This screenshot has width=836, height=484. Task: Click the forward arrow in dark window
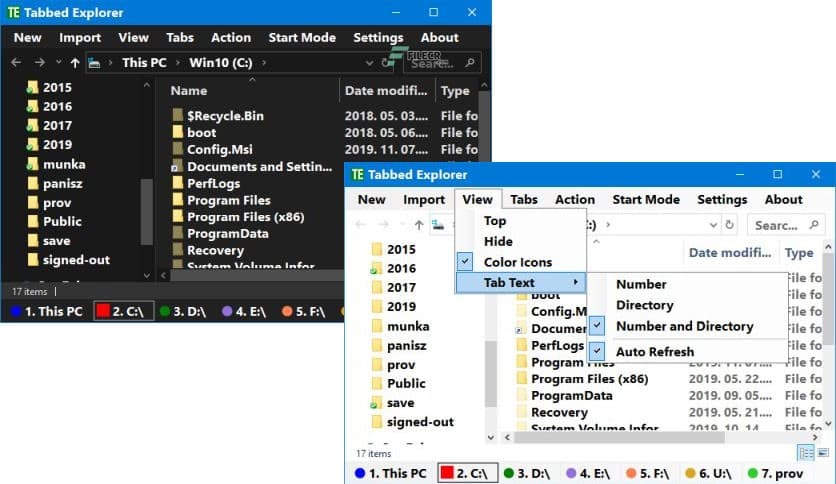point(39,62)
